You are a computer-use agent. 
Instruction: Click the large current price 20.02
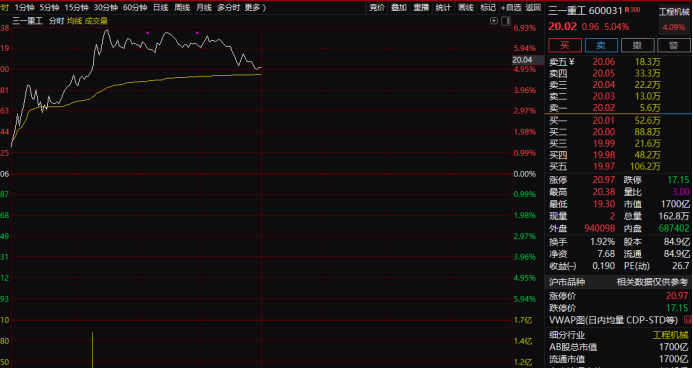point(563,27)
